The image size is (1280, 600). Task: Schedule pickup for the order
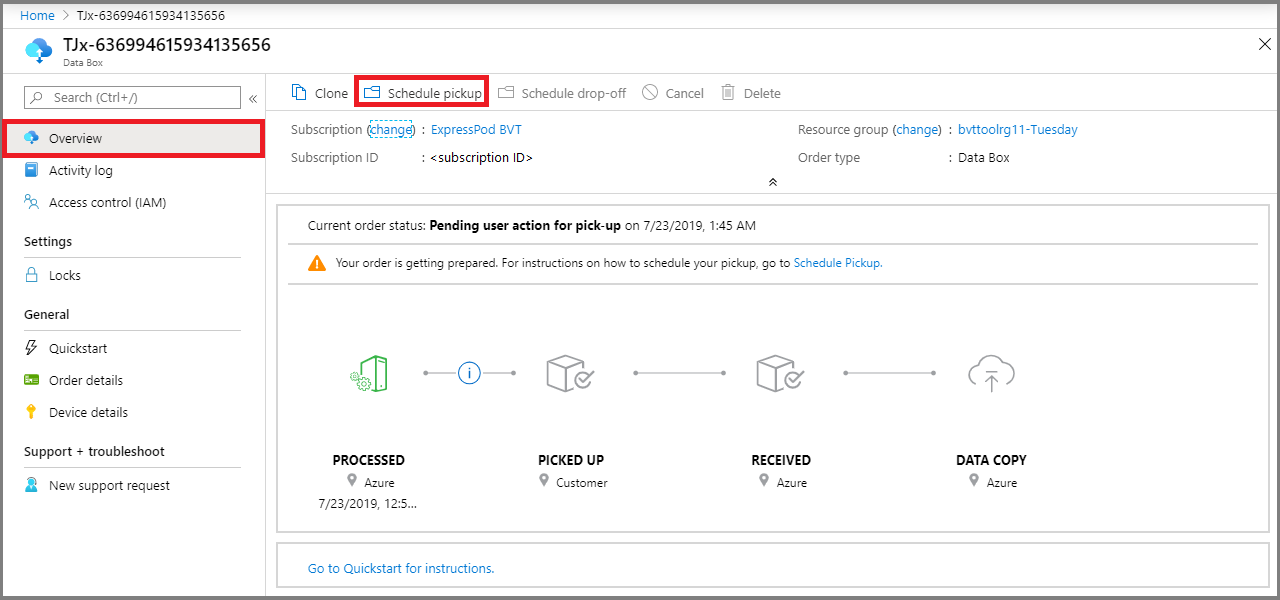(x=421, y=92)
